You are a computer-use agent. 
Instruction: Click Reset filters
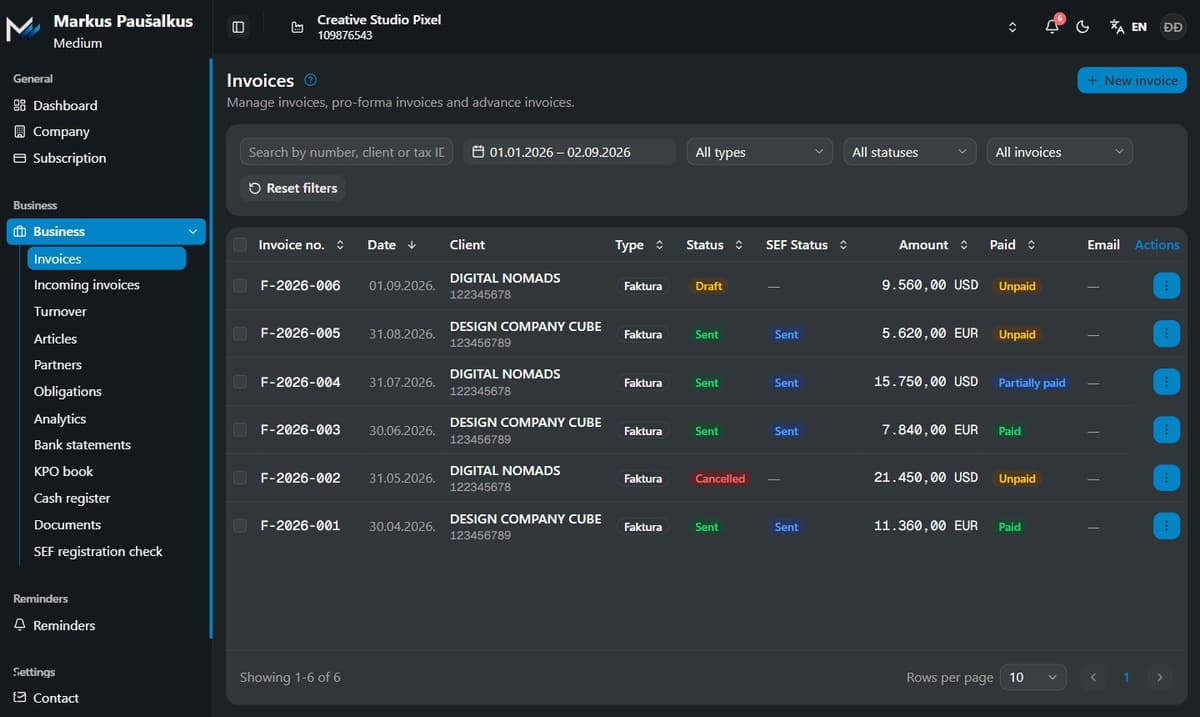pos(293,188)
